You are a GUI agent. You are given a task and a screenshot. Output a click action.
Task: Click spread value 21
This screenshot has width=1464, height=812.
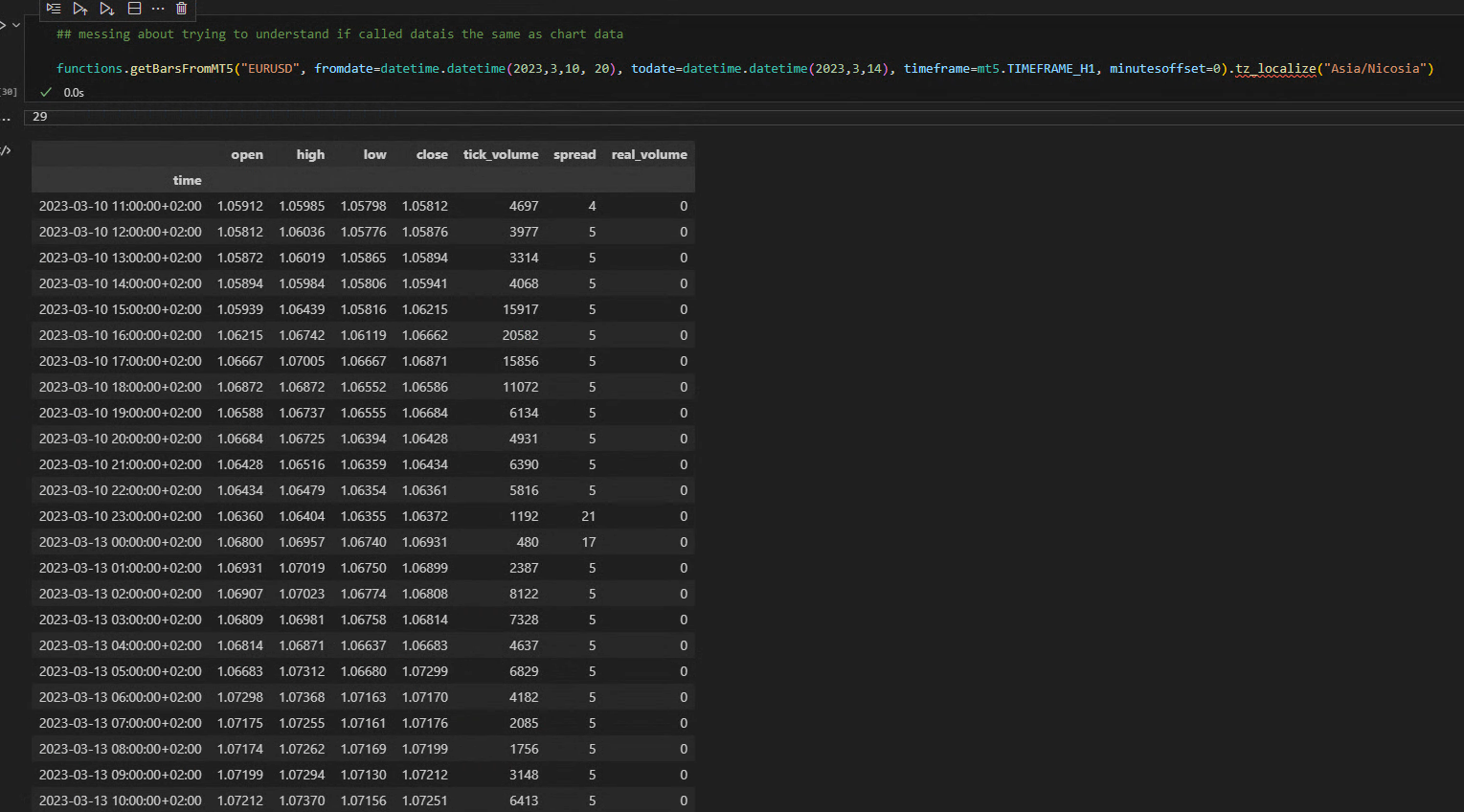coord(589,516)
